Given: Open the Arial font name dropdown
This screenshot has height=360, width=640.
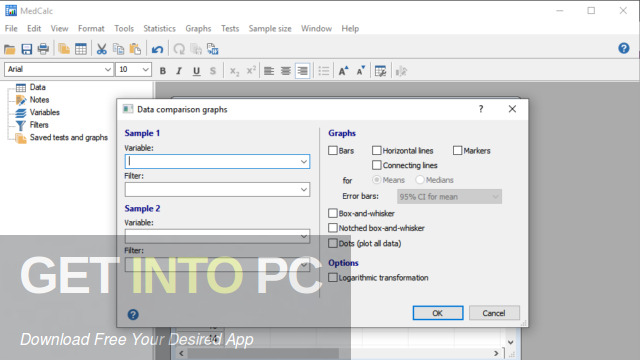Looking at the screenshot, I should tap(108, 69).
